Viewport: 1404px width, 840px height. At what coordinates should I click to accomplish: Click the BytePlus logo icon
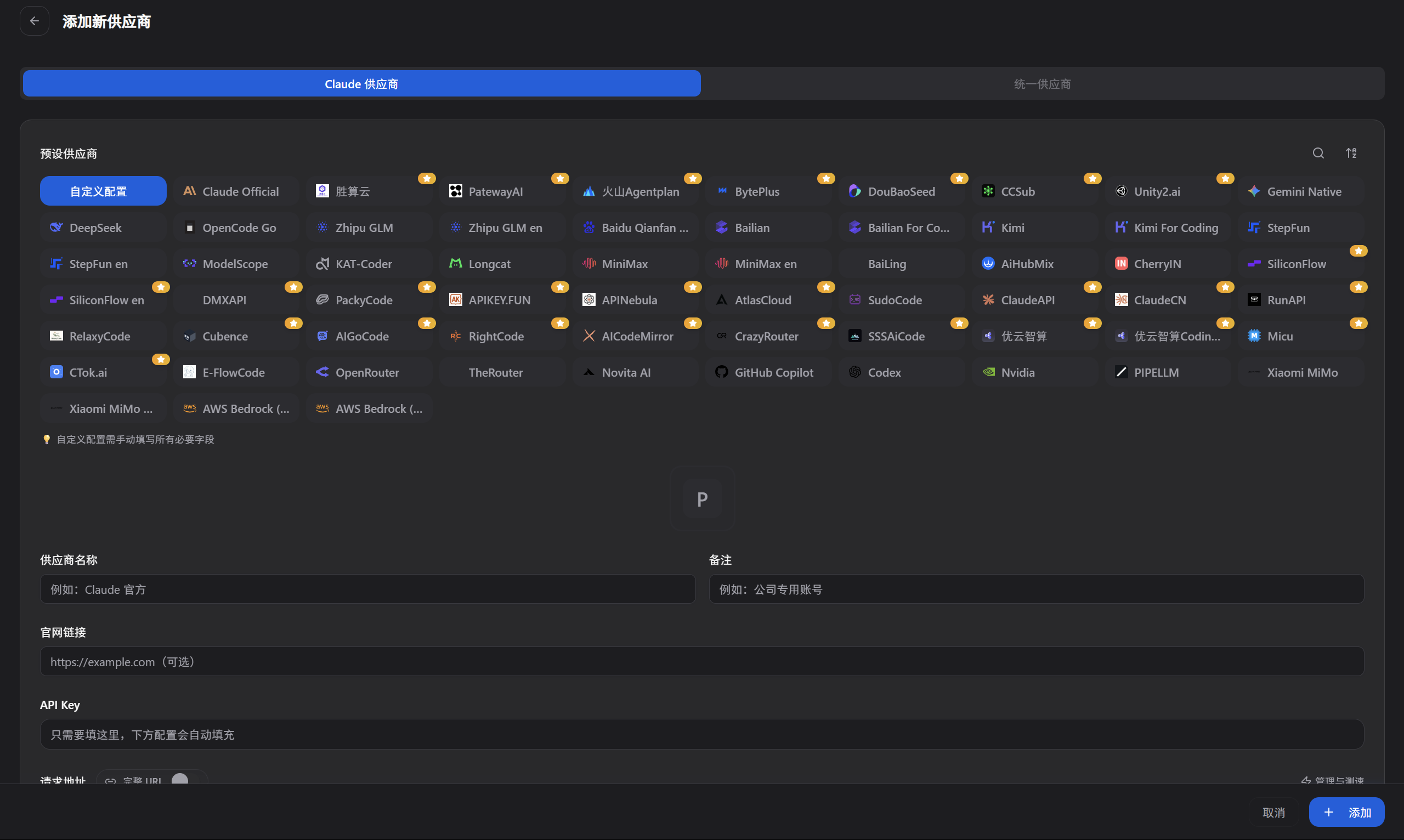pos(722,191)
